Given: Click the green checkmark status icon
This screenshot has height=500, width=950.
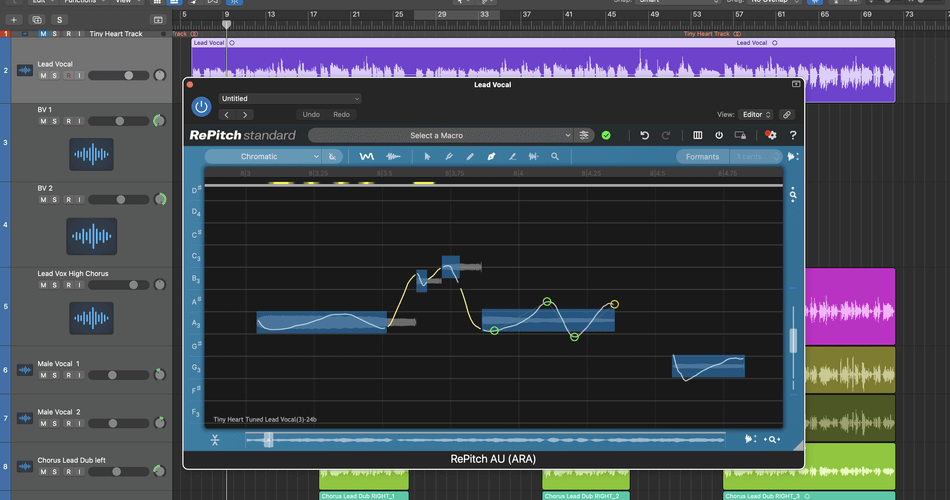Looking at the screenshot, I should [606, 135].
